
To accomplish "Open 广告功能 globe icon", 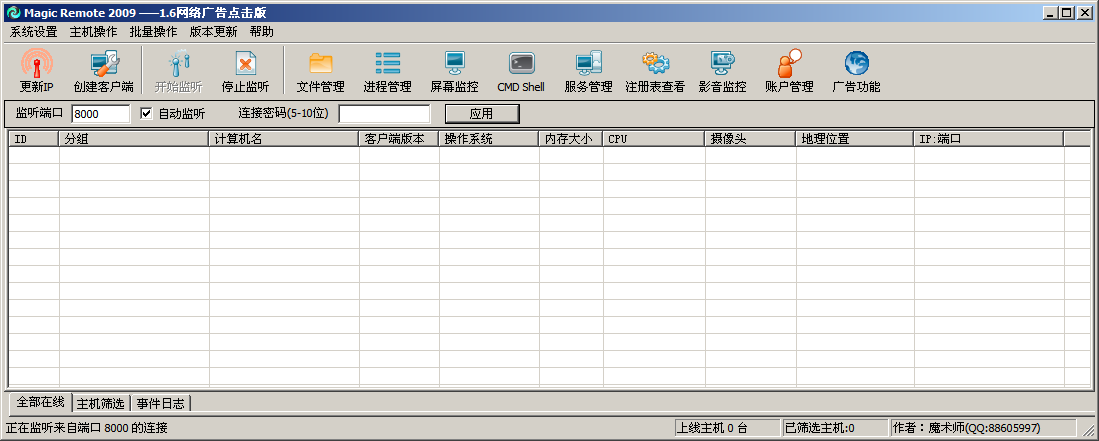I will pyautogui.click(x=856, y=64).
